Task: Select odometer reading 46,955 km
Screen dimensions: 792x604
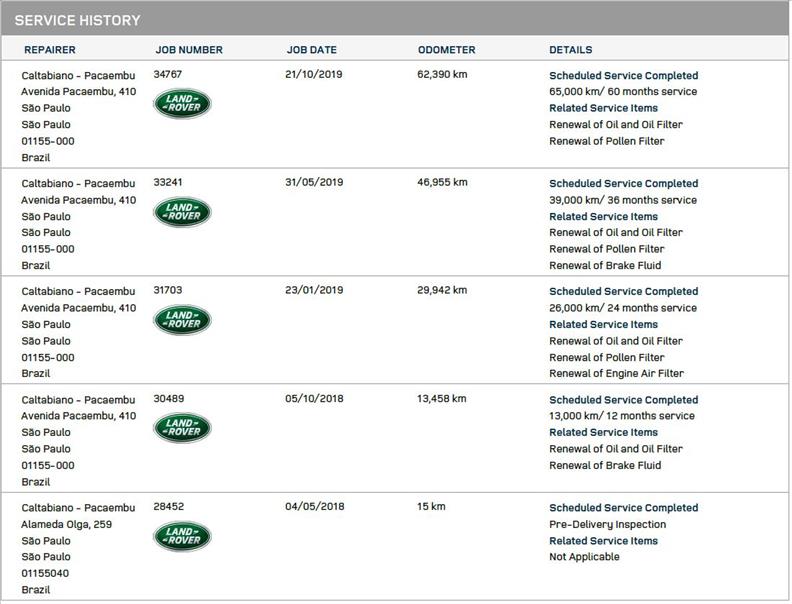Action: click(x=441, y=183)
